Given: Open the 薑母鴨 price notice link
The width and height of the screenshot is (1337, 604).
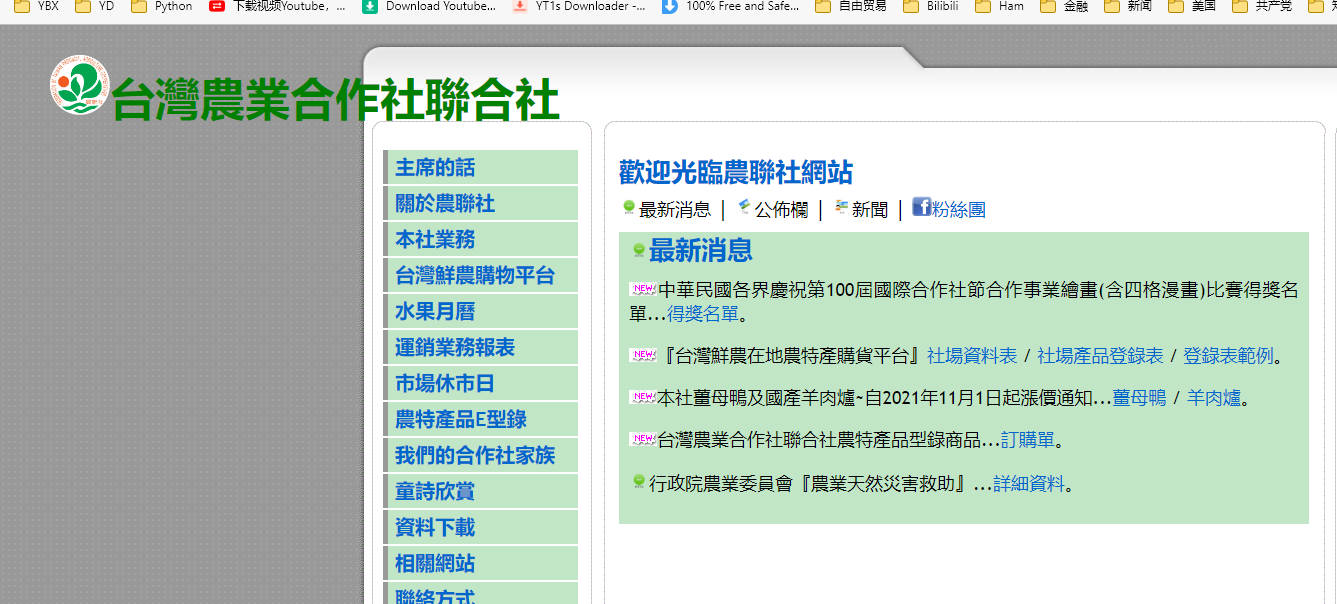Looking at the screenshot, I should point(1139,398).
